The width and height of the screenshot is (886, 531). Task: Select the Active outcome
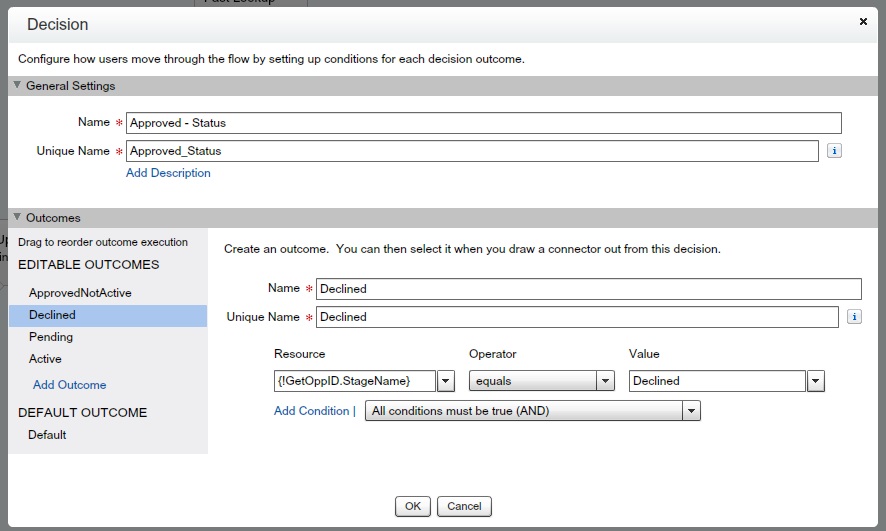(x=45, y=359)
